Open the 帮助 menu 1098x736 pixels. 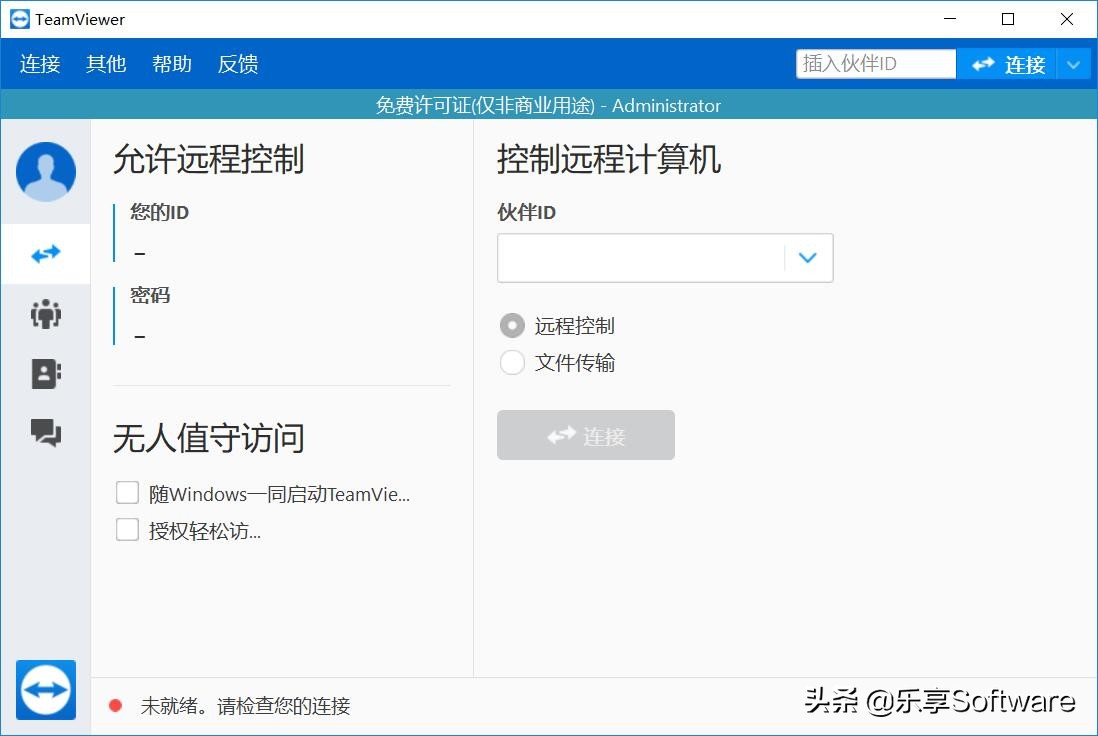(x=171, y=63)
